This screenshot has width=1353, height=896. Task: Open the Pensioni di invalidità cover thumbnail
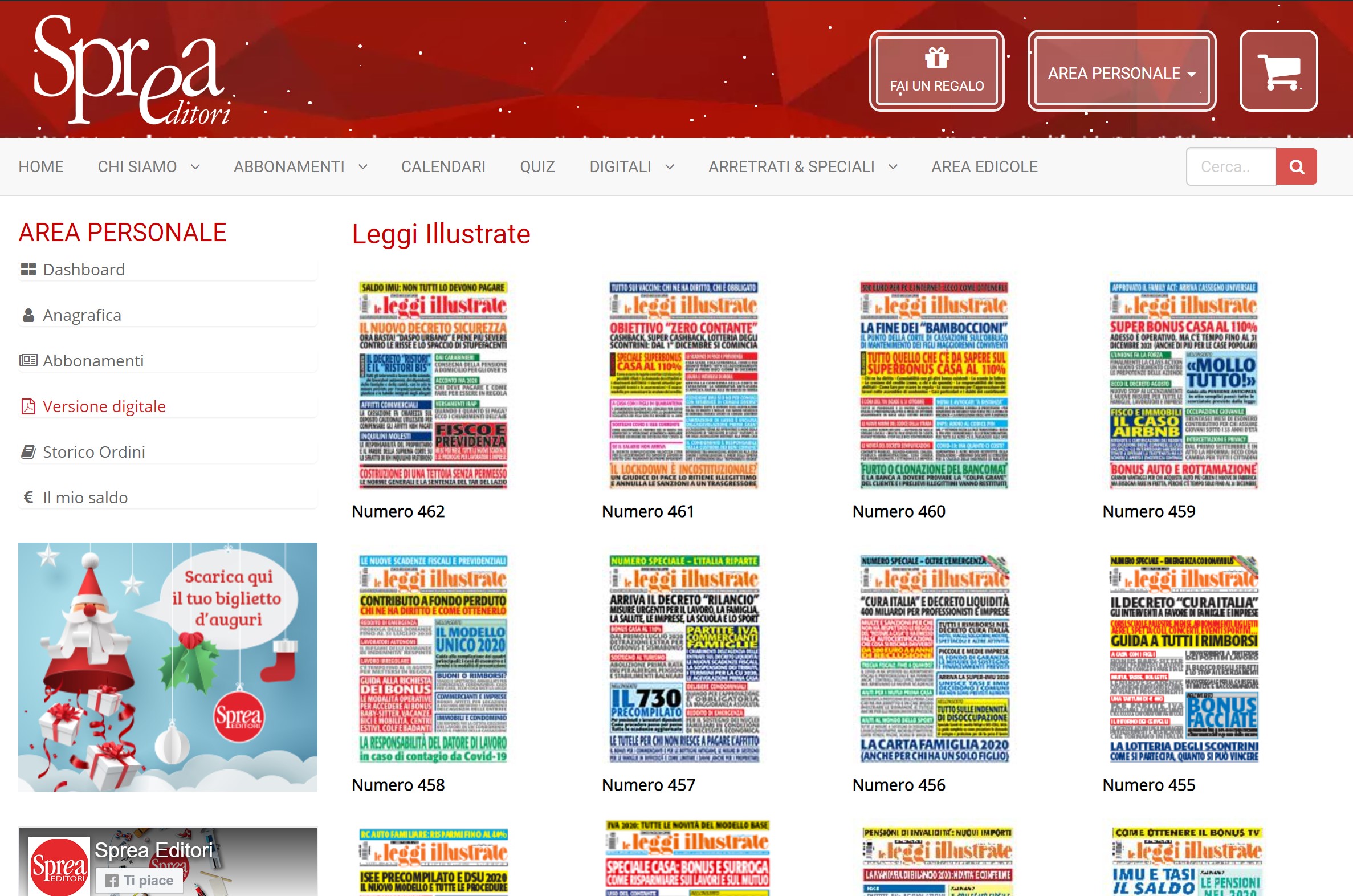tap(937, 861)
